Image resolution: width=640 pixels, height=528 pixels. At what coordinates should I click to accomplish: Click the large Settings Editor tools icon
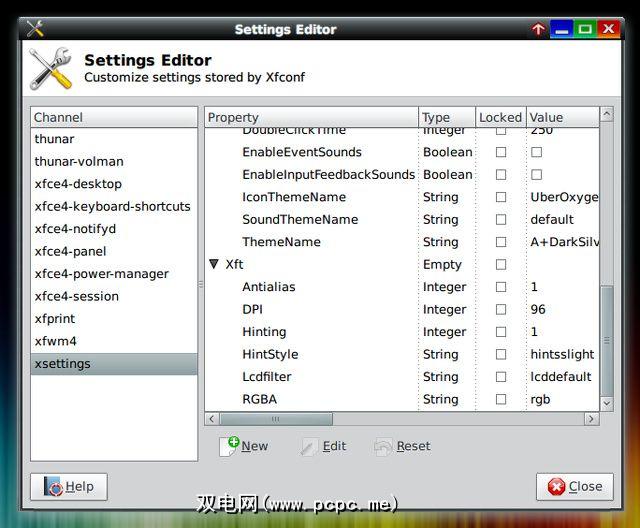51,69
